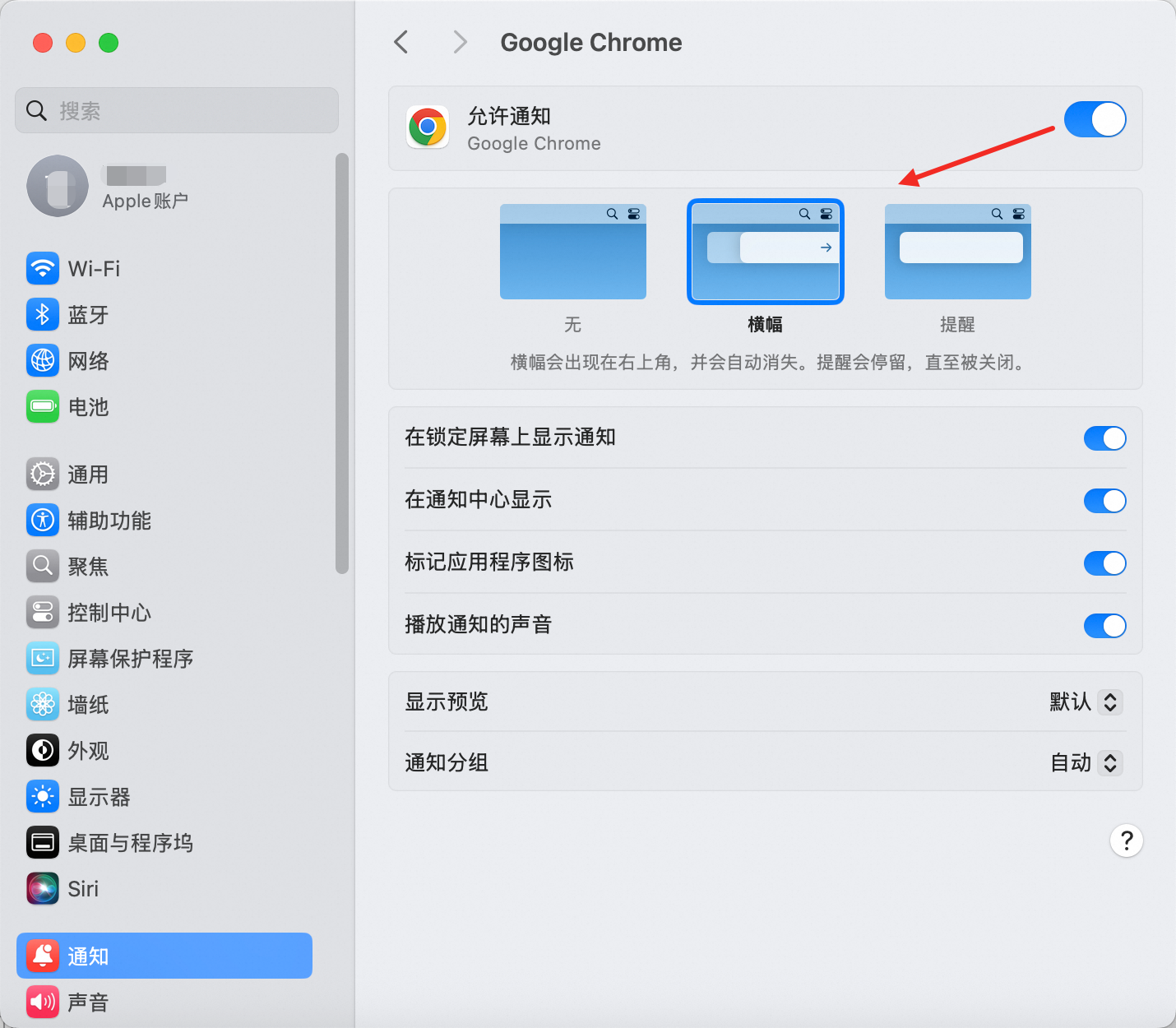Turn off the 允许通知 toggle
Image resolution: width=1176 pixels, height=1028 pixels.
(1095, 120)
